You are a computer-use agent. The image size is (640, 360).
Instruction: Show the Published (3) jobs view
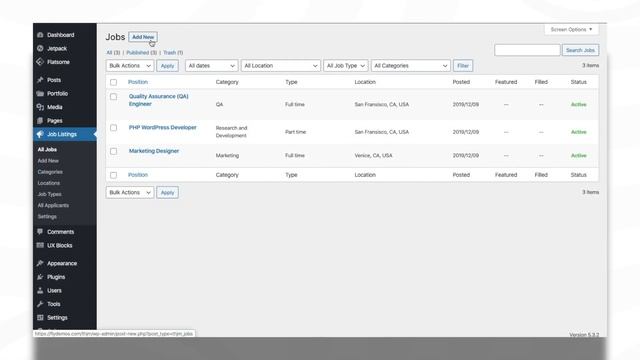141,53
